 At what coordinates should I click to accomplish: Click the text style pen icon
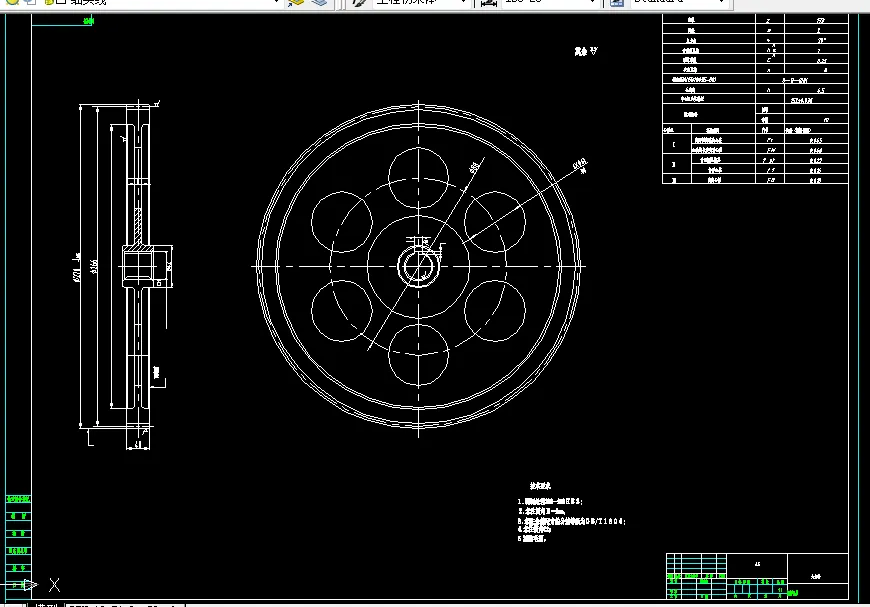pyautogui.click(x=360, y=3)
